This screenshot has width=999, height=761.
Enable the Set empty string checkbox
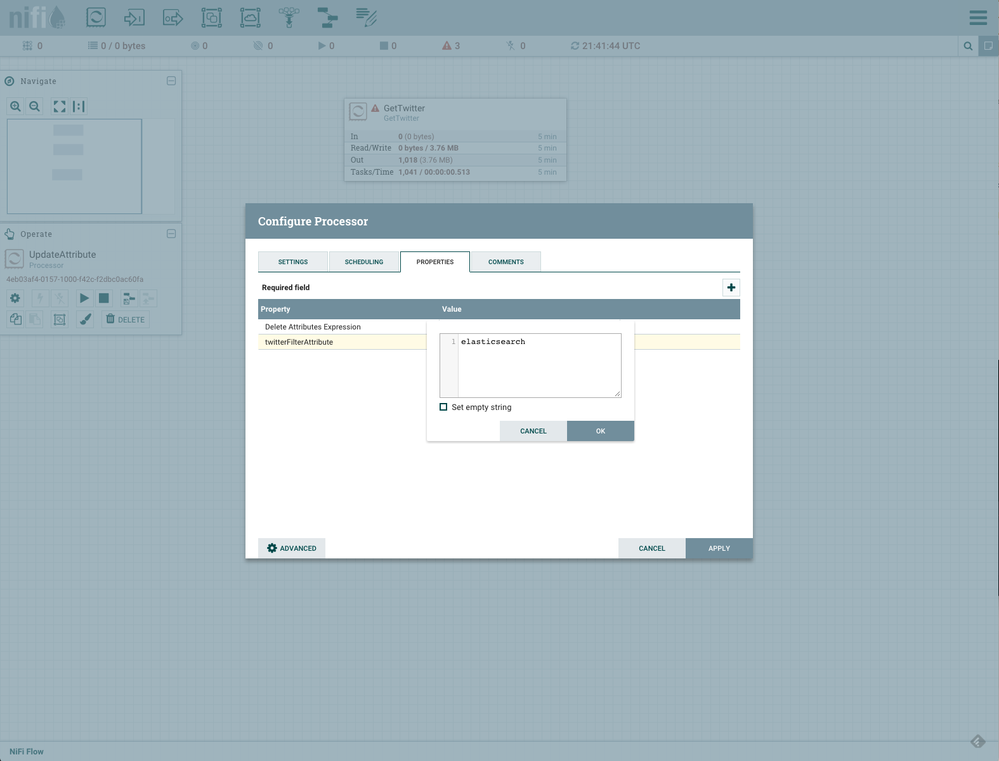pyautogui.click(x=444, y=407)
